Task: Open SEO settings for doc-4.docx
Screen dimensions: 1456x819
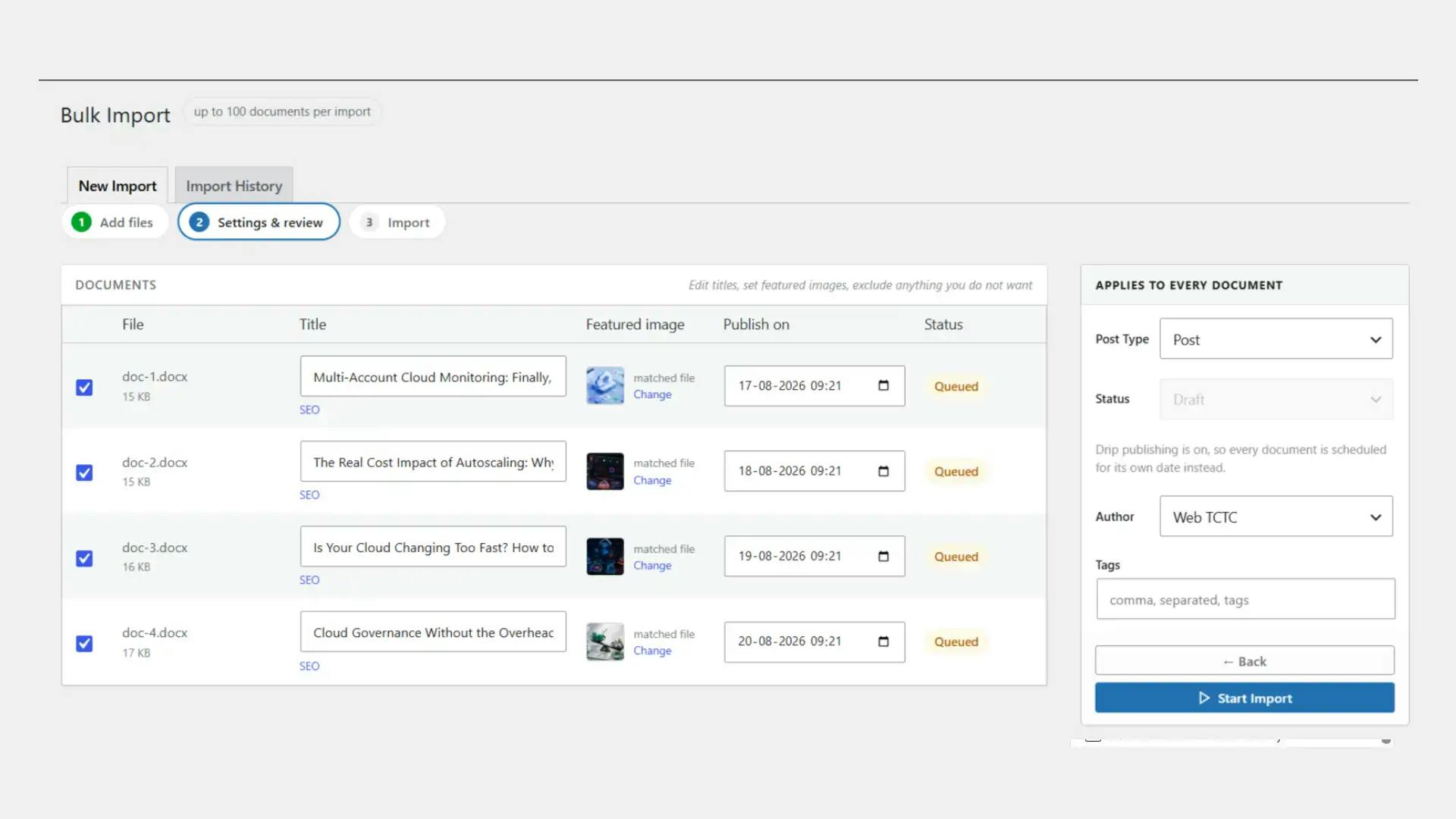Action: point(309,666)
